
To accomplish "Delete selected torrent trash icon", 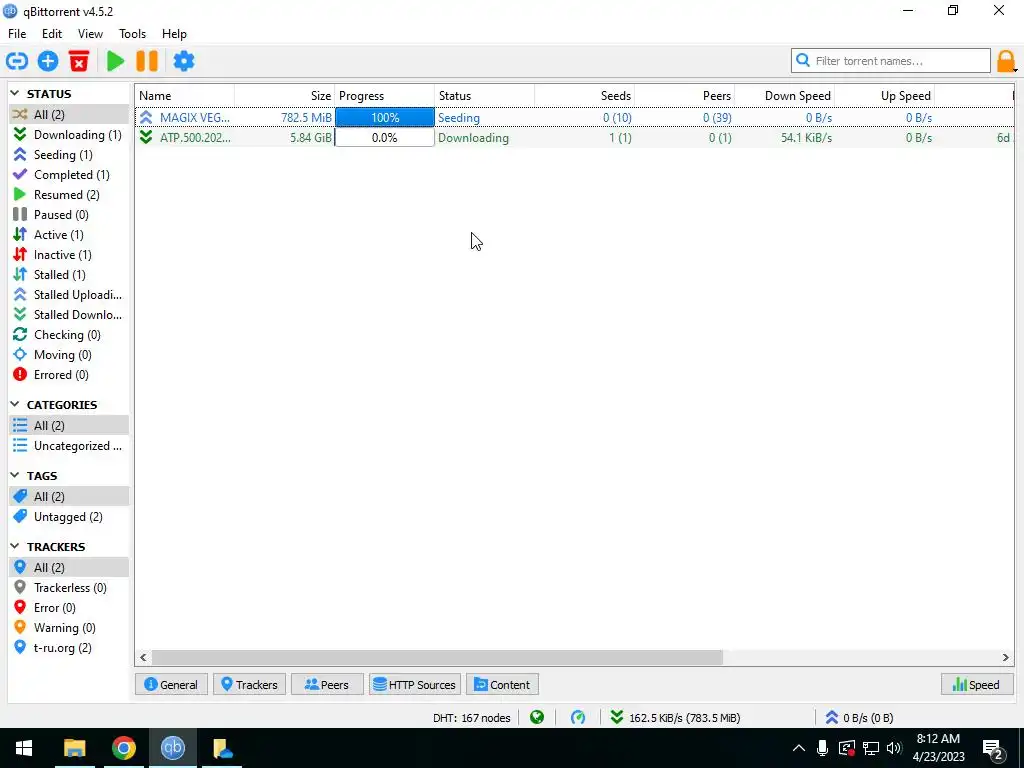I will click(x=79, y=61).
